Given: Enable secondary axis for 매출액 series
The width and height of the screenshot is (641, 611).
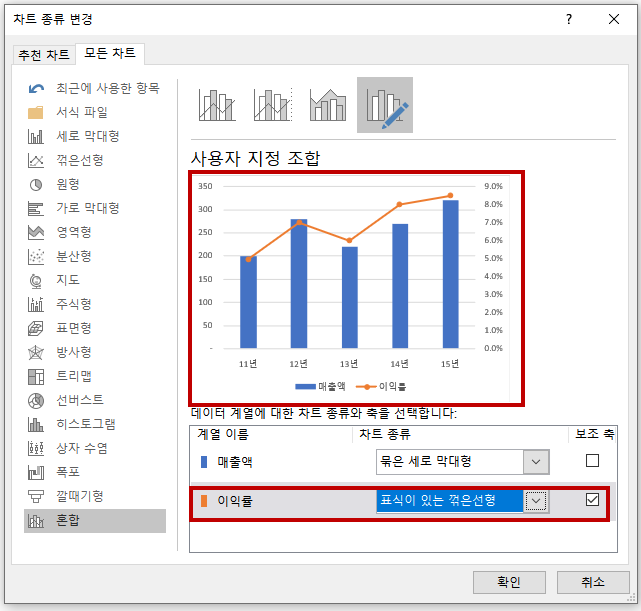Looking at the screenshot, I should click(x=592, y=461).
